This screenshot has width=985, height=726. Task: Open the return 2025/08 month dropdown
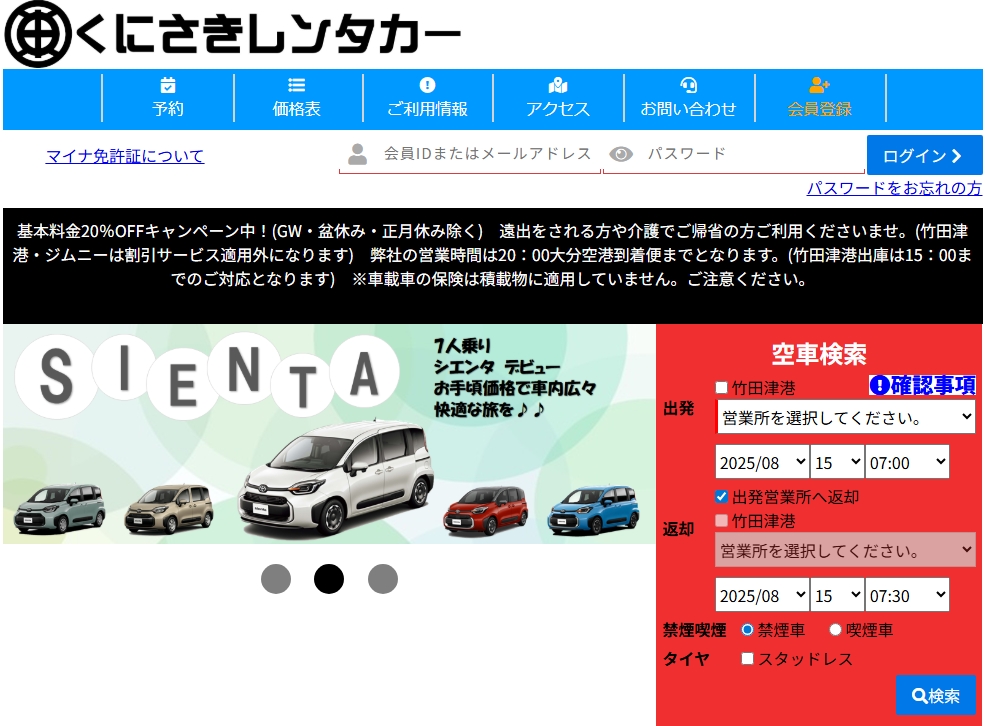(x=762, y=595)
